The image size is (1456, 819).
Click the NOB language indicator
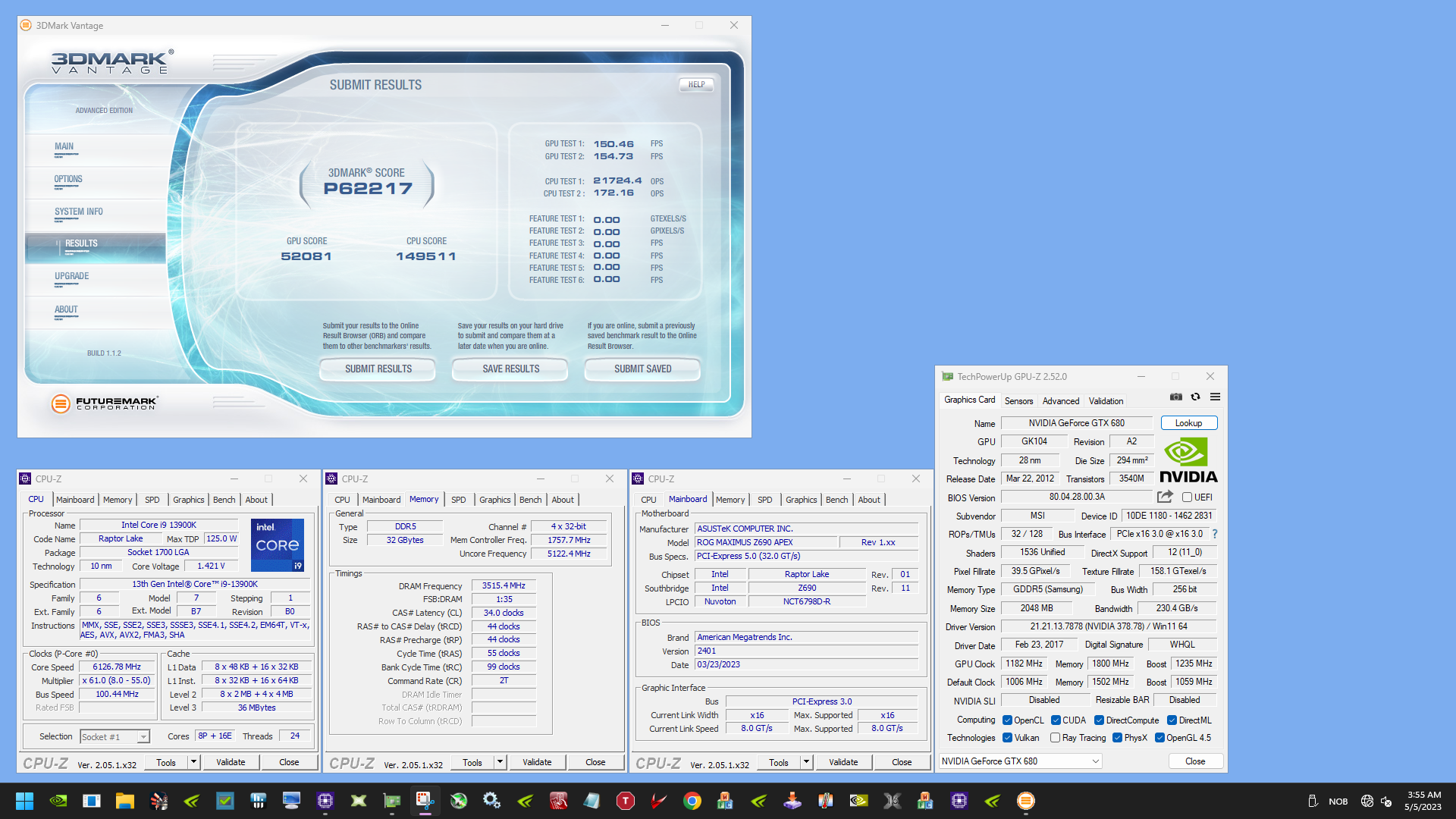coord(1338,802)
